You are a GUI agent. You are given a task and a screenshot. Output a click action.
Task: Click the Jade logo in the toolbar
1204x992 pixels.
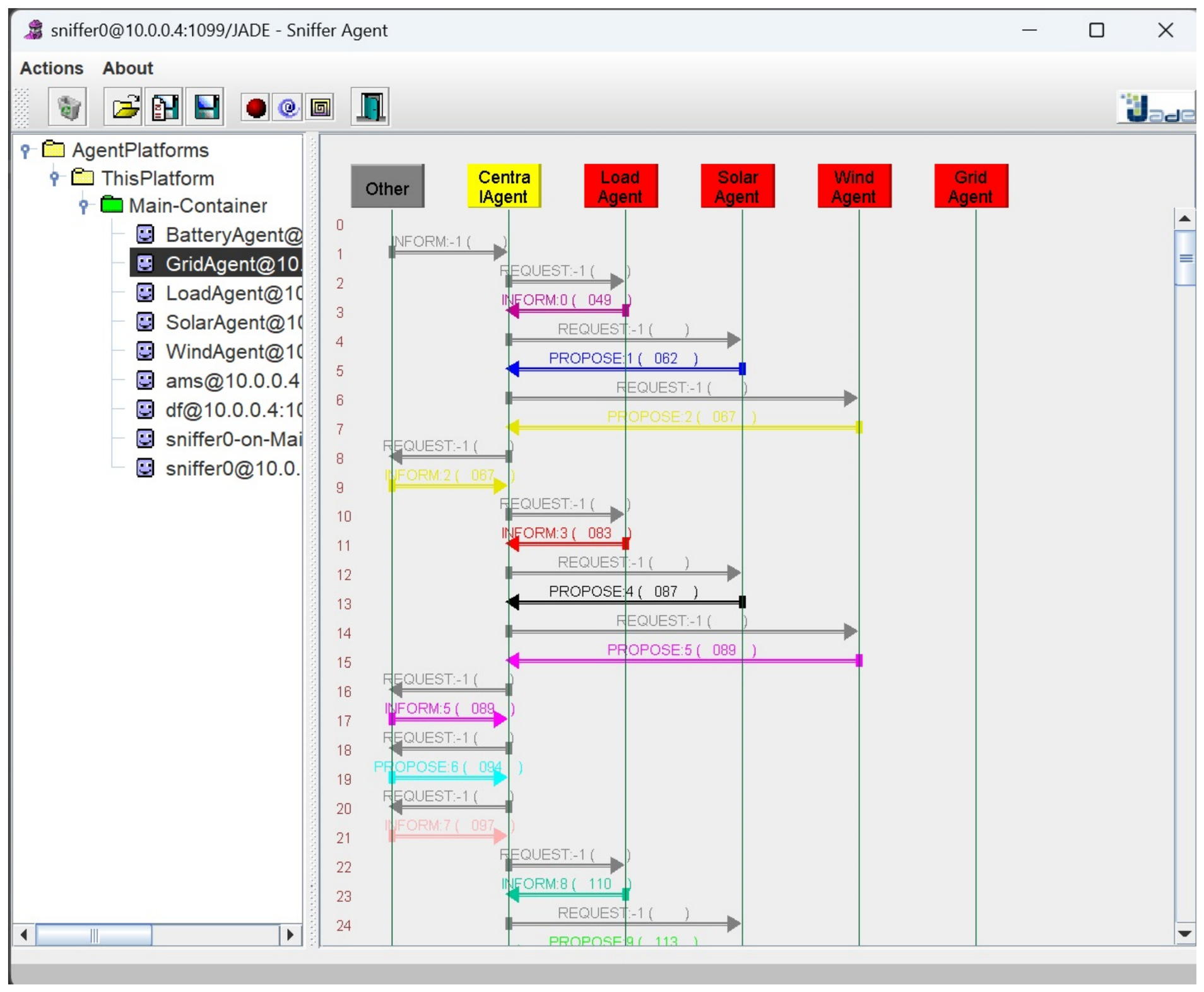[1156, 108]
